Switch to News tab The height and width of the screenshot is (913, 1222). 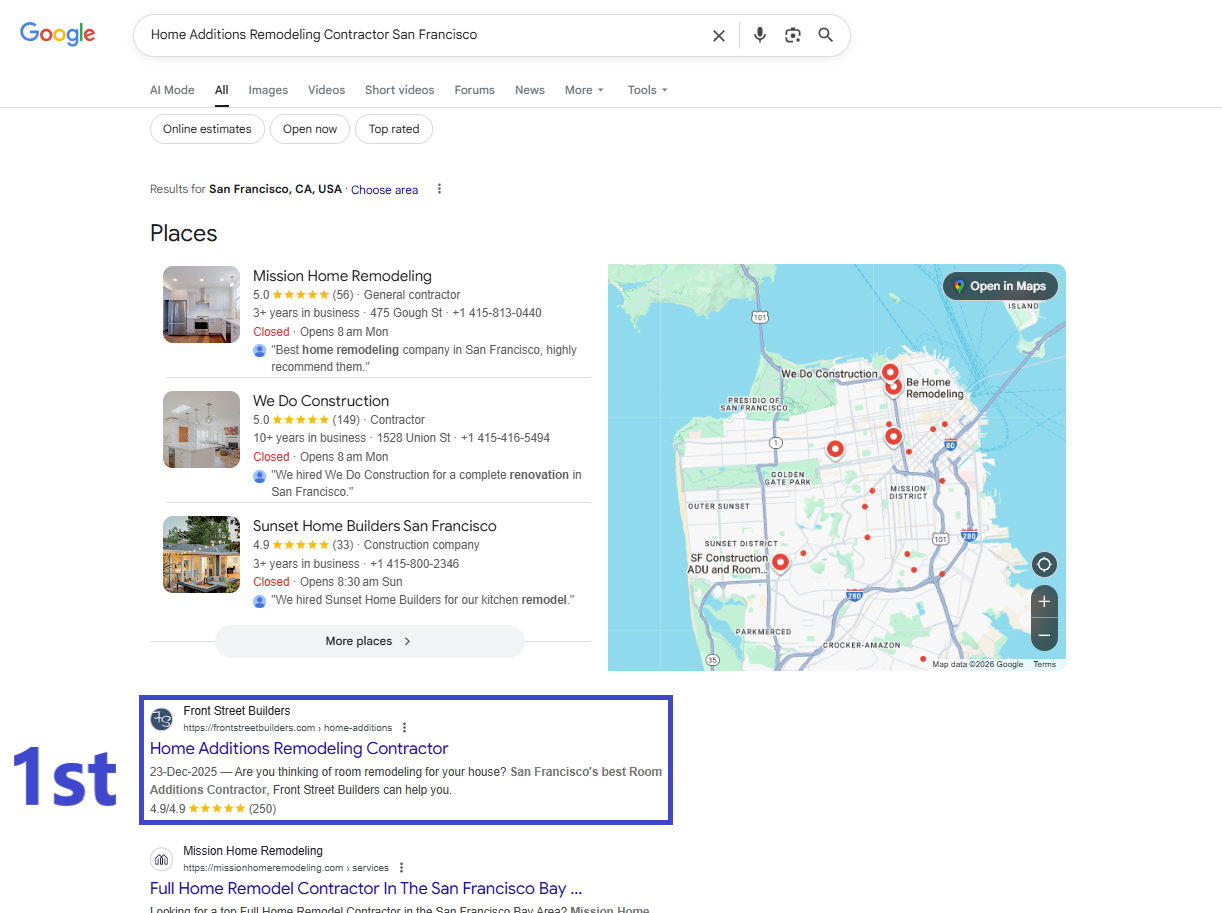530,90
